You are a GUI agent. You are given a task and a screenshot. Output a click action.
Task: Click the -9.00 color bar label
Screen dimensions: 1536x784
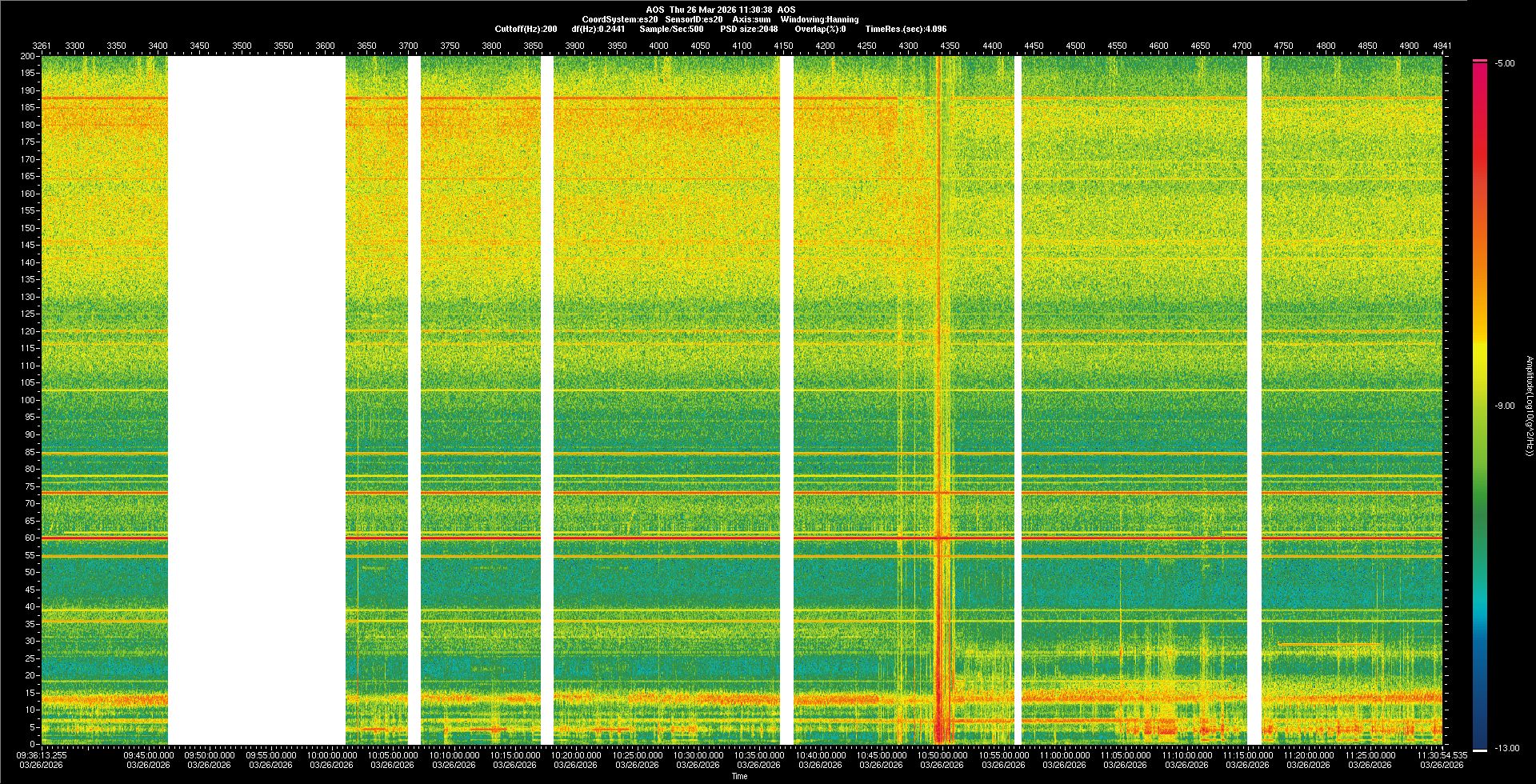pos(1505,406)
